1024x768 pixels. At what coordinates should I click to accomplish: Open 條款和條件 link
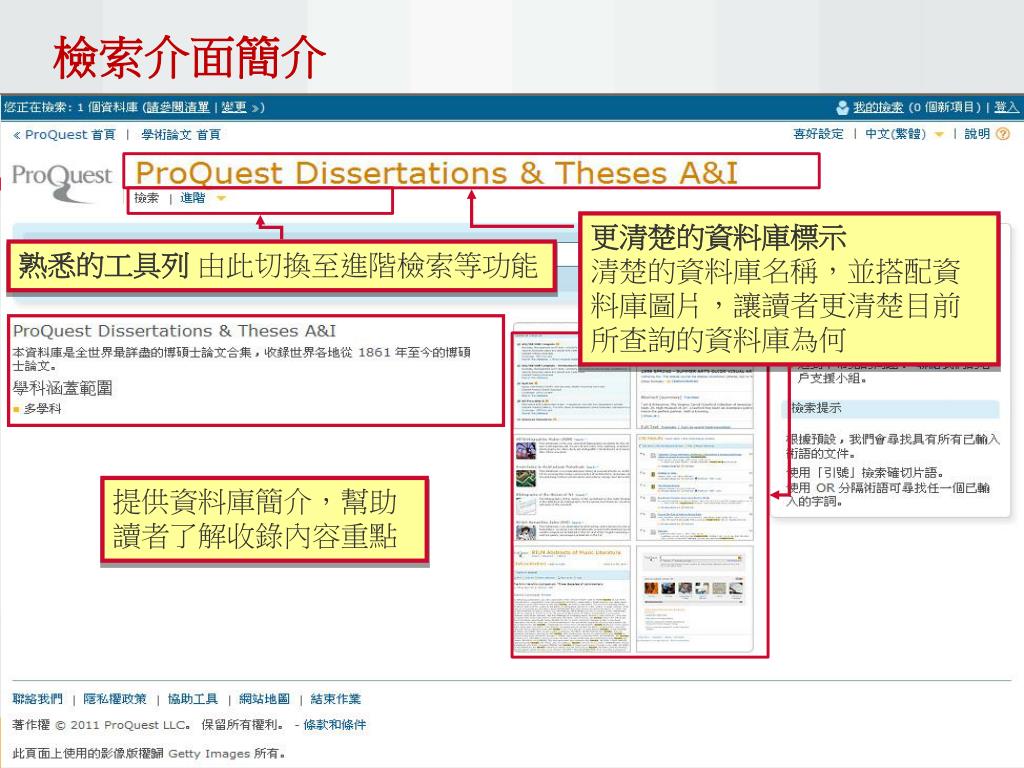coord(334,725)
